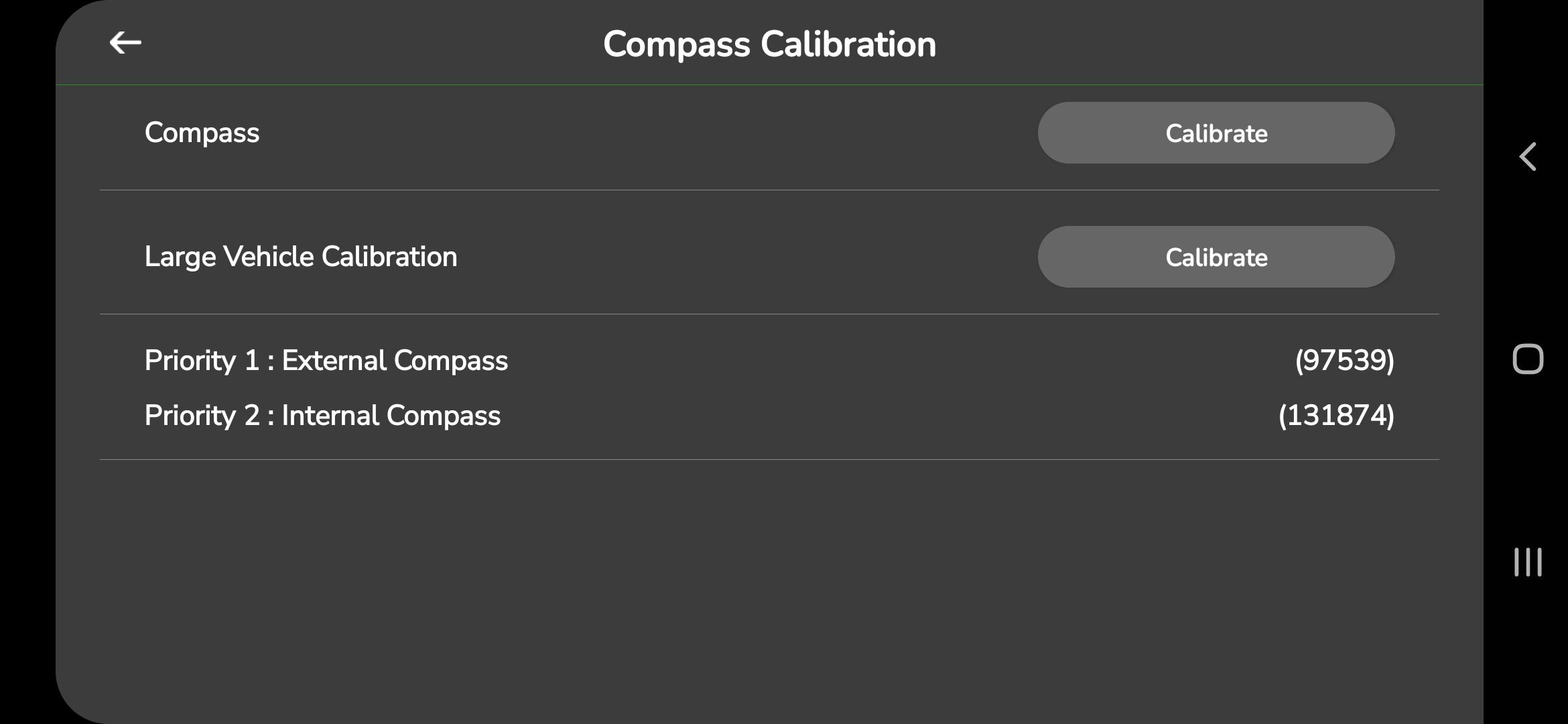
Task: Click the green line under the header
Action: pos(769,85)
